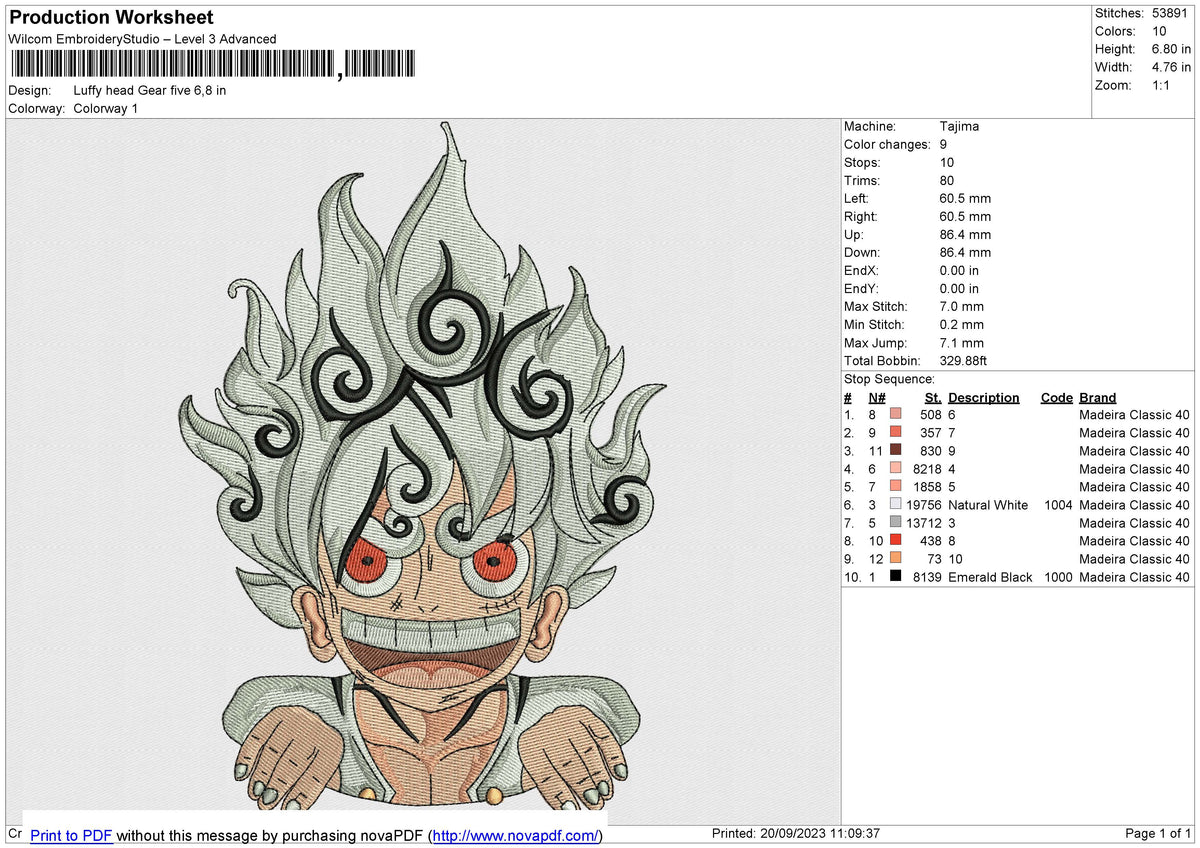This screenshot has width=1200, height=848.
Task: Select the 'Natural White' description
Action: pyautogui.click(x=988, y=505)
